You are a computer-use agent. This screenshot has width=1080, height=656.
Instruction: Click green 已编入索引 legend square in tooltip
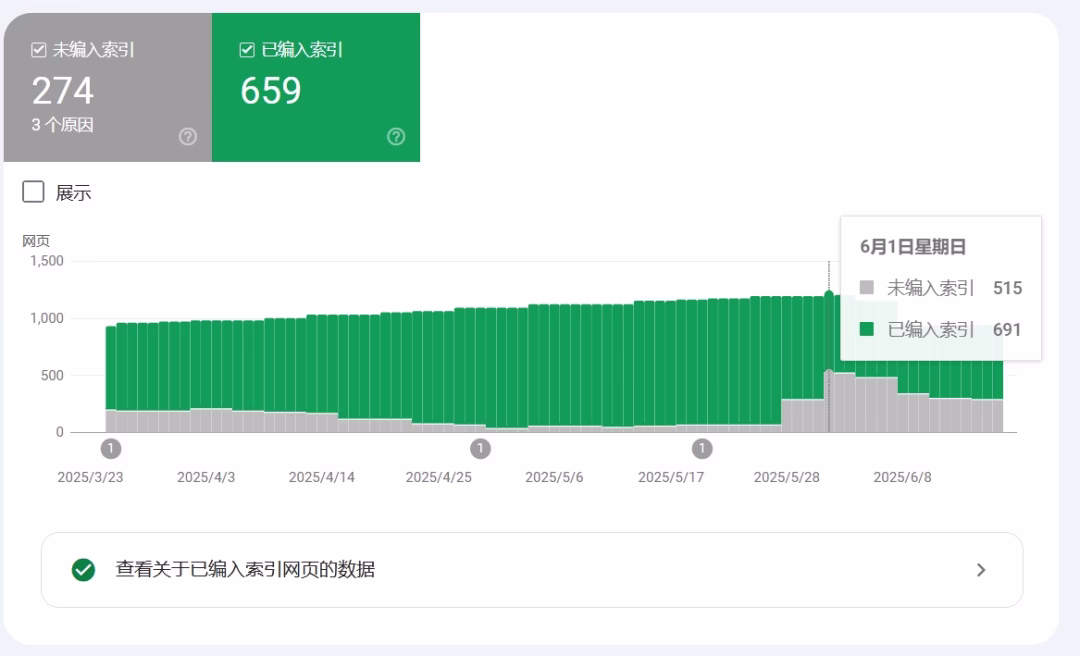[x=867, y=329]
